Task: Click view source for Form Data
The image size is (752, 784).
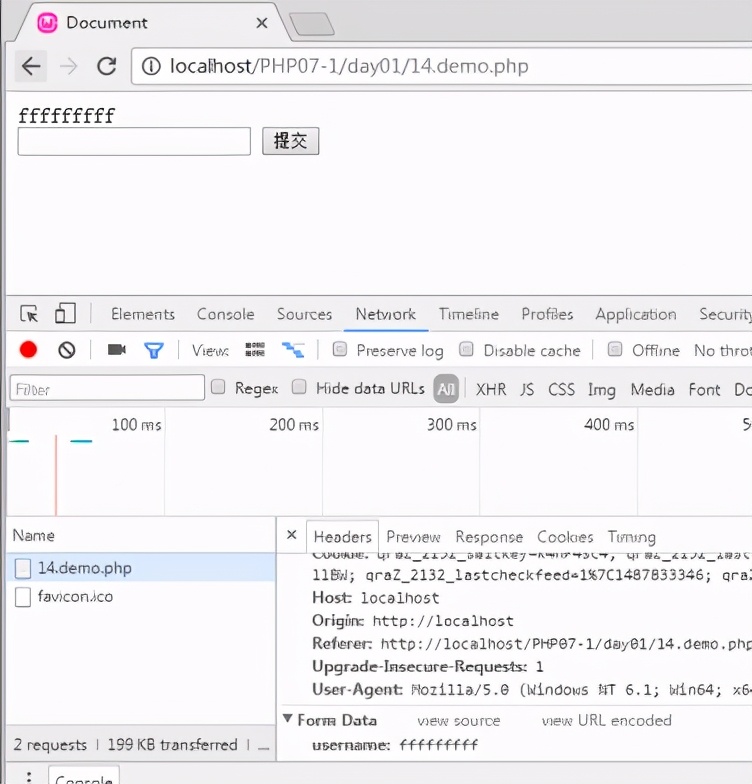Action: pyautogui.click(x=458, y=720)
